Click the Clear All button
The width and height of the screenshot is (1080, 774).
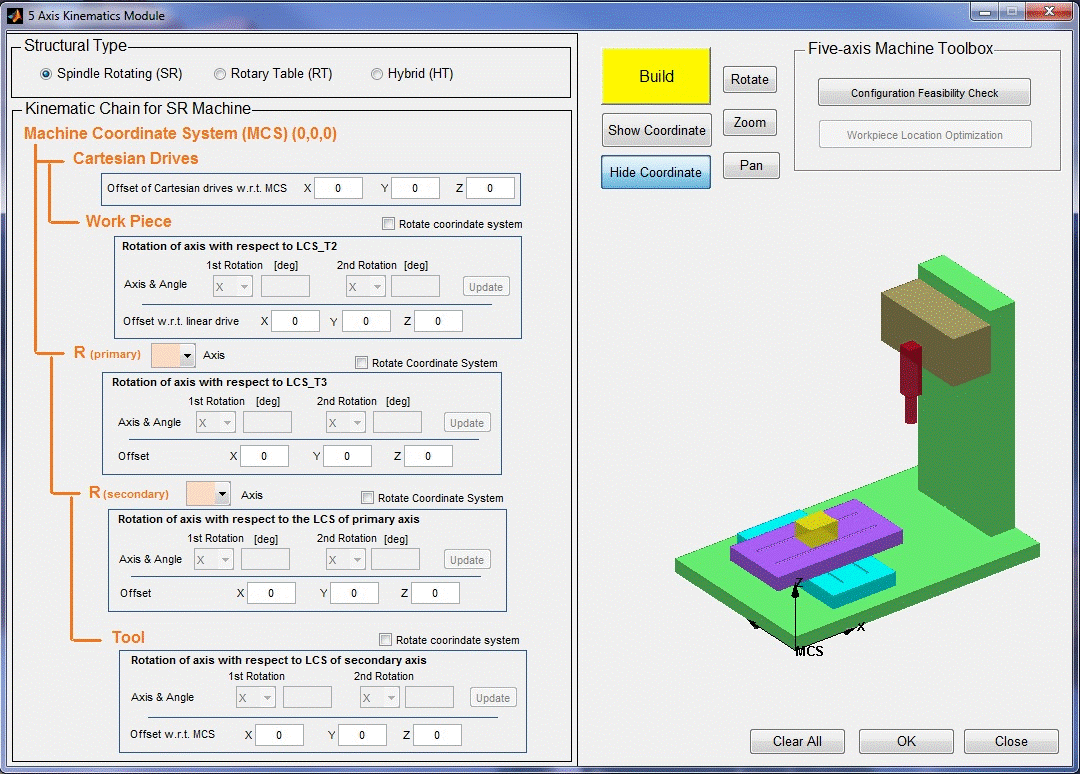coord(797,741)
